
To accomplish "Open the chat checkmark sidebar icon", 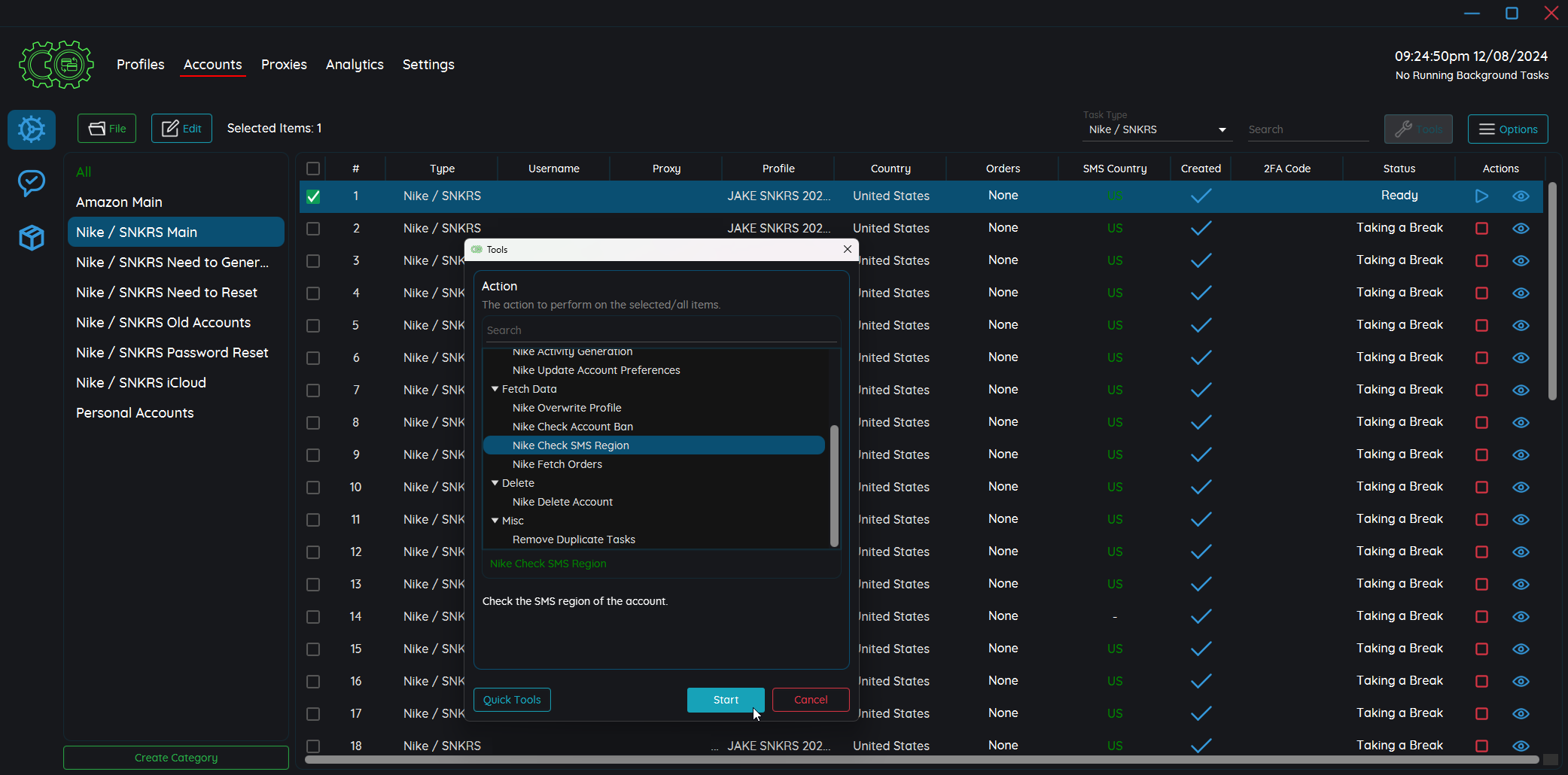I will (x=32, y=183).
